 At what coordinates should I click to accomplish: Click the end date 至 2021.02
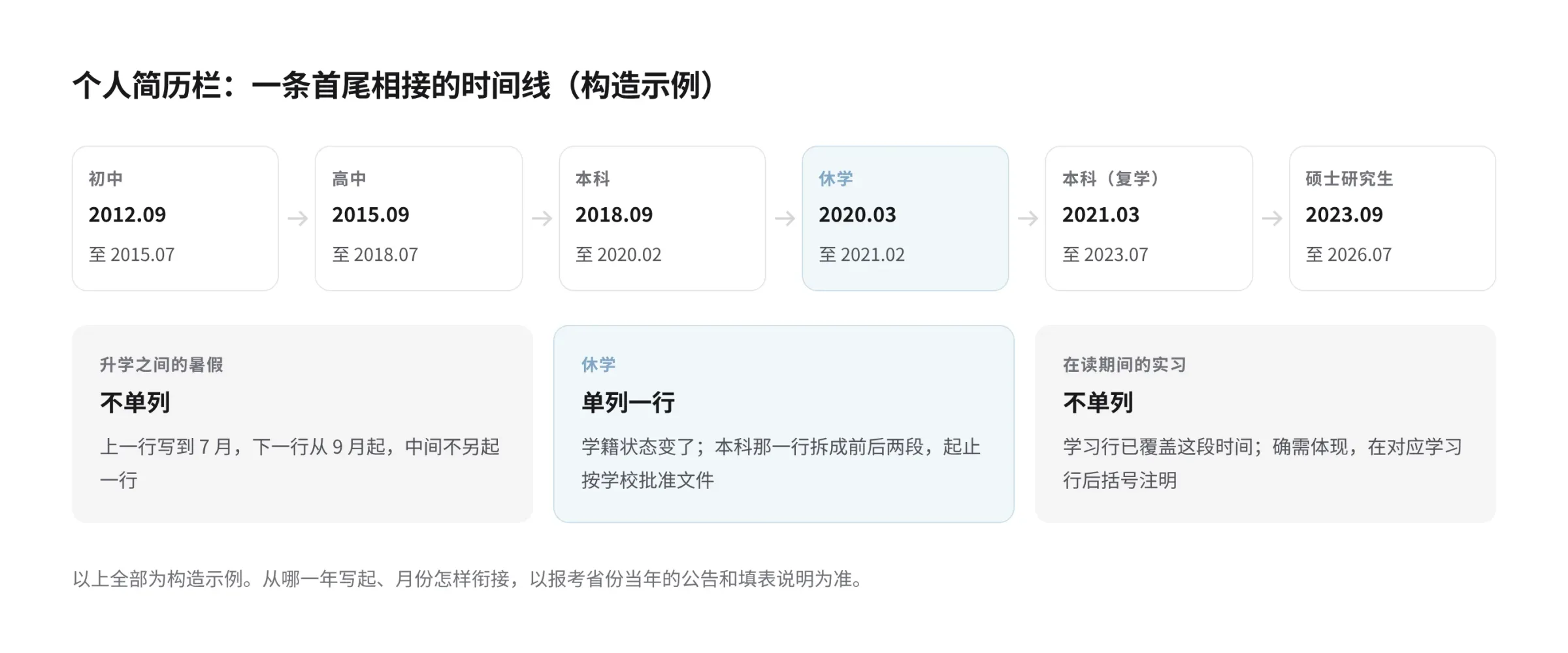[x=862, y=254]
